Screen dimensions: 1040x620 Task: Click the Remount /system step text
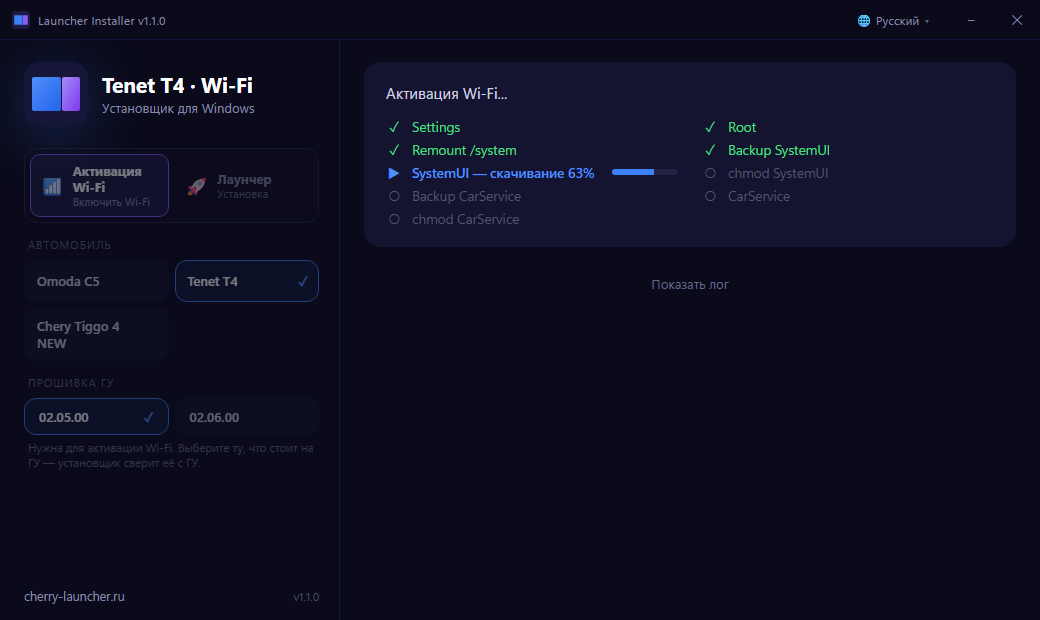pos(464,150)
